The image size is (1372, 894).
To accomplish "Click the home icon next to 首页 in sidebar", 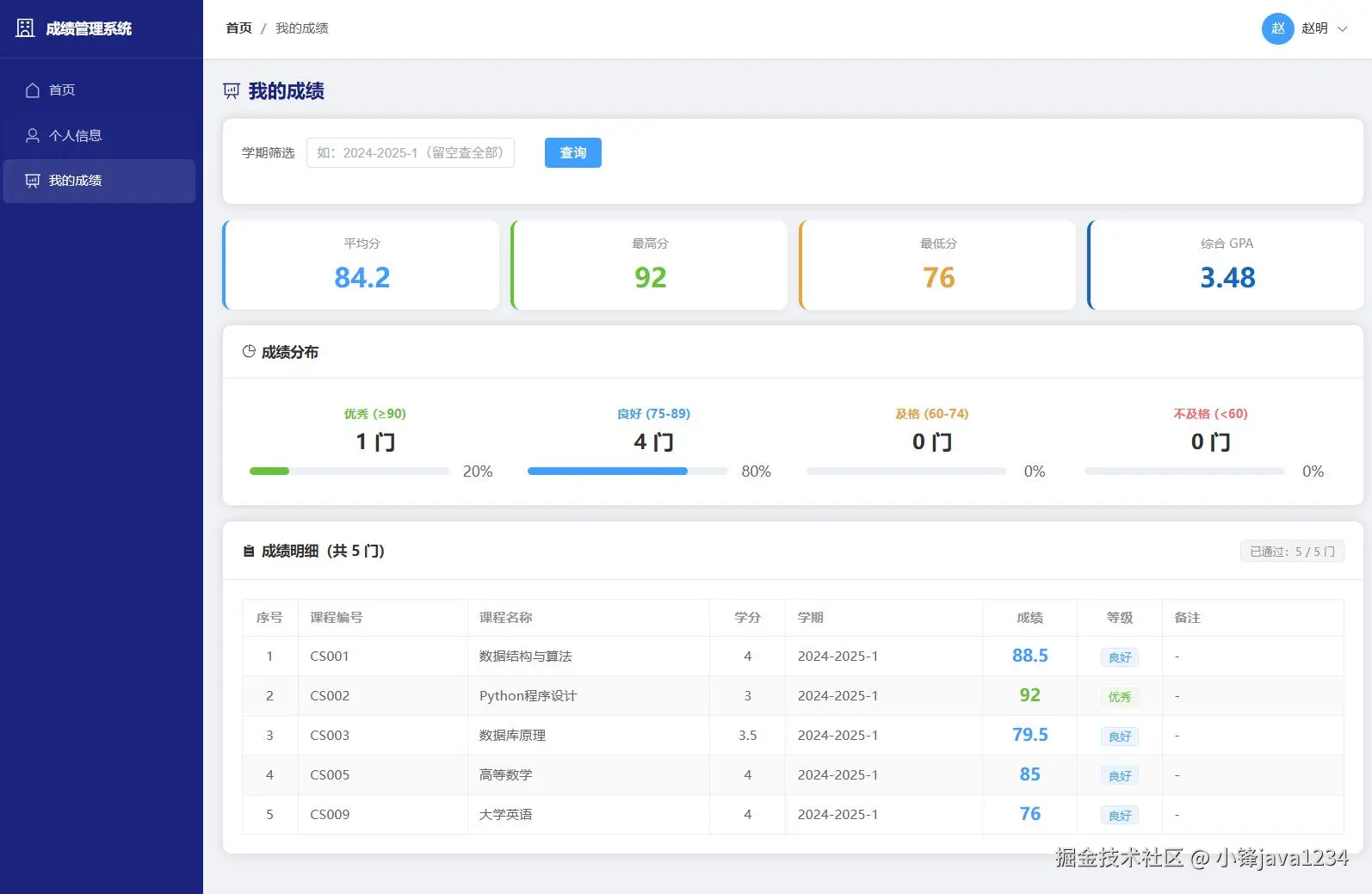I will (33, 90).
